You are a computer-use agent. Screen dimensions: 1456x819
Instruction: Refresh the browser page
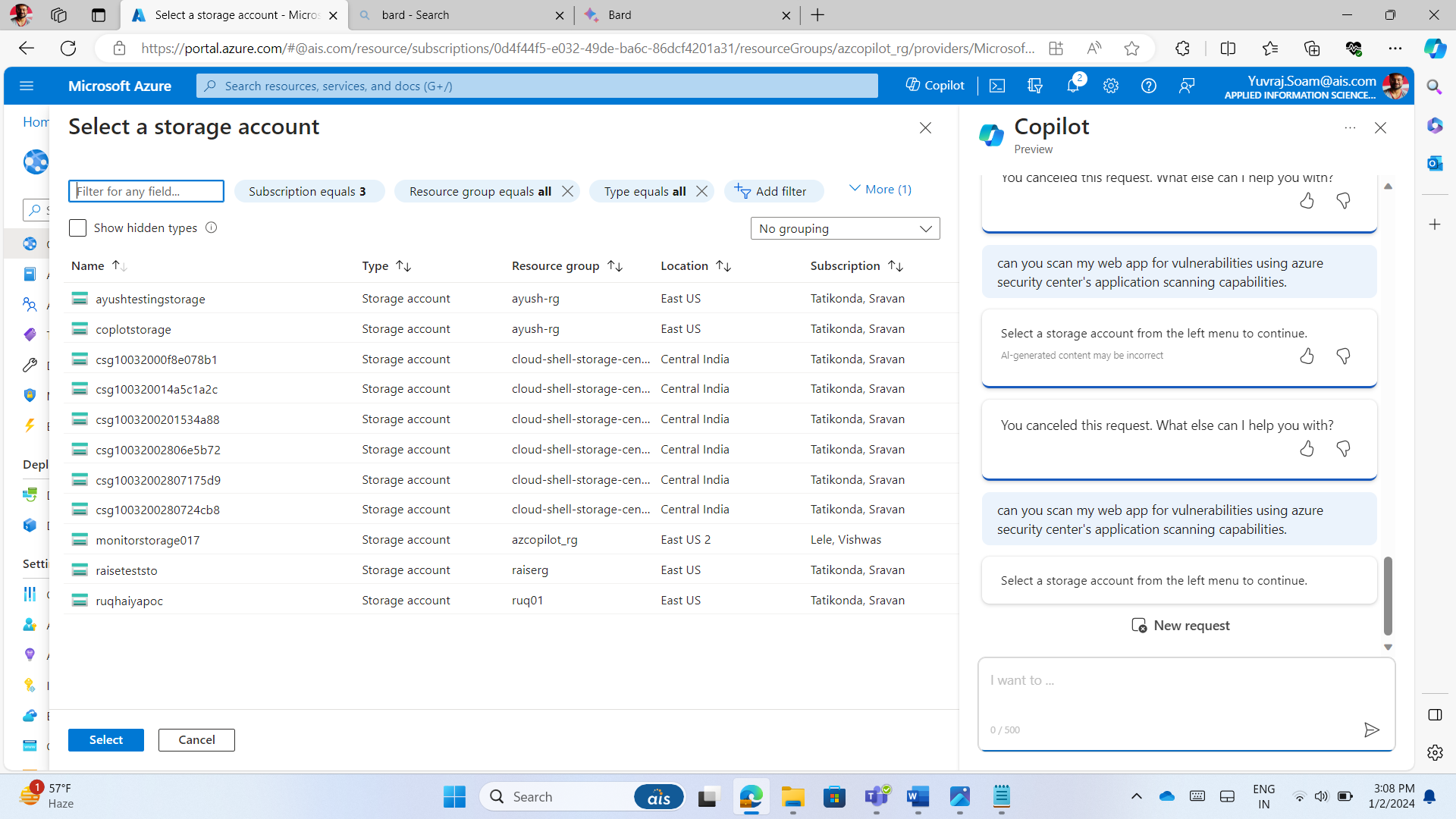(68, 49)
